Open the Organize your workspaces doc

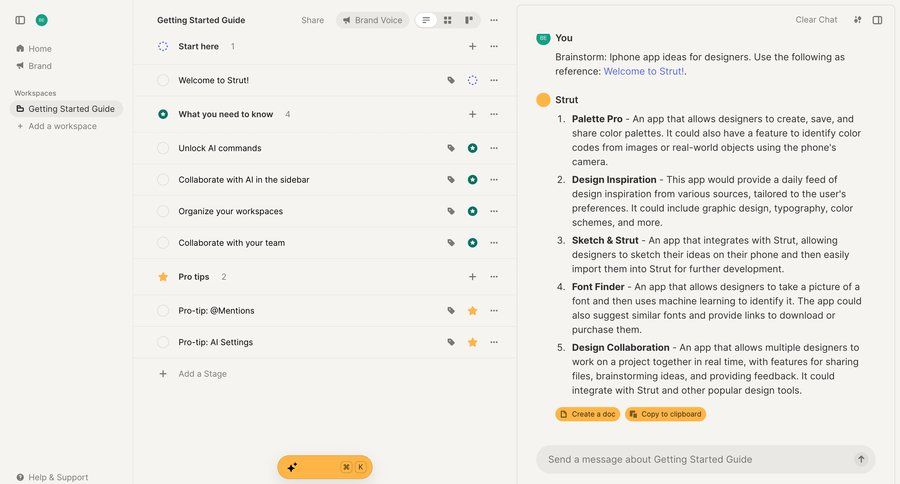pos(230,211)
